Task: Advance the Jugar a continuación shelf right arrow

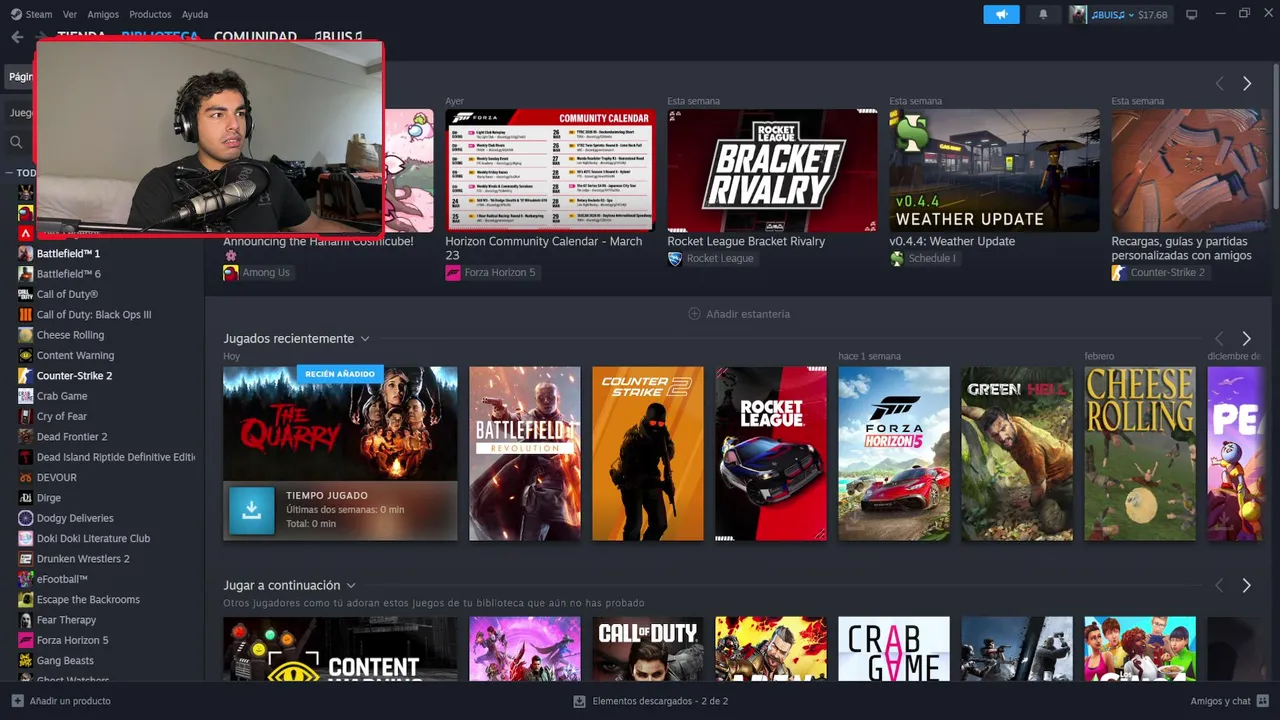Action: coord(1247,585)
